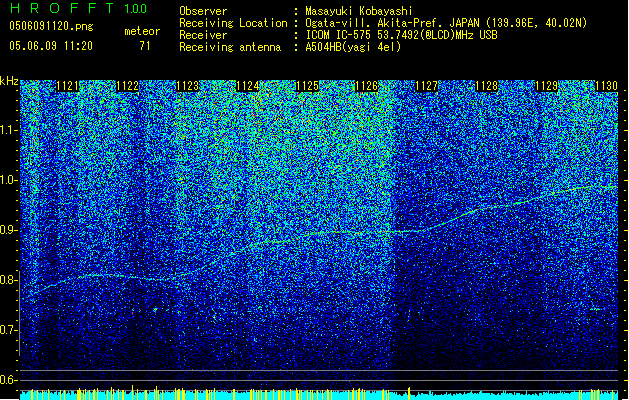Click the kHz axis unit label

coord(9,81)
